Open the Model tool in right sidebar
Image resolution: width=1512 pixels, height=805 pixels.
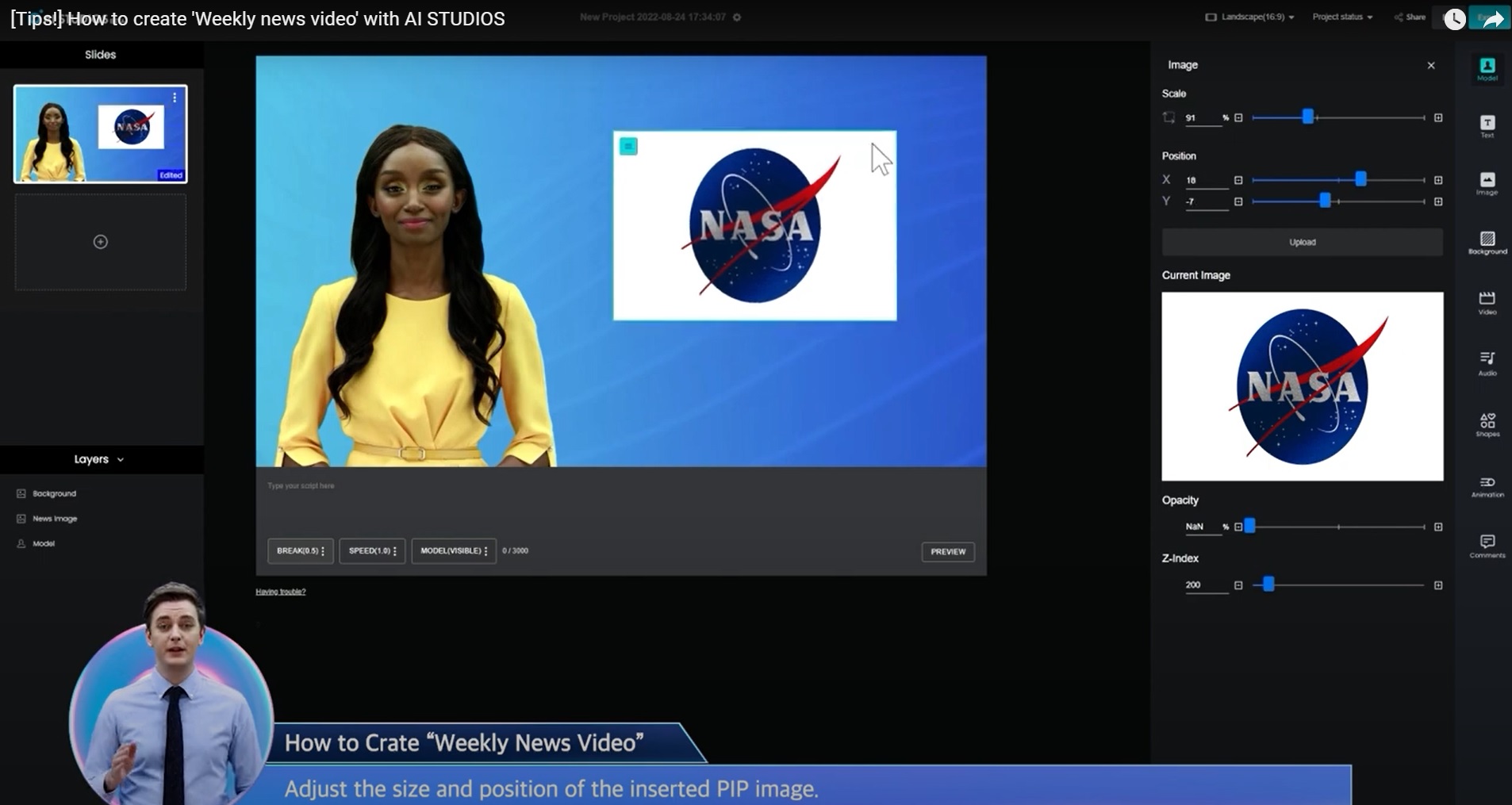pyautogui.click(x=1487, y=69)
